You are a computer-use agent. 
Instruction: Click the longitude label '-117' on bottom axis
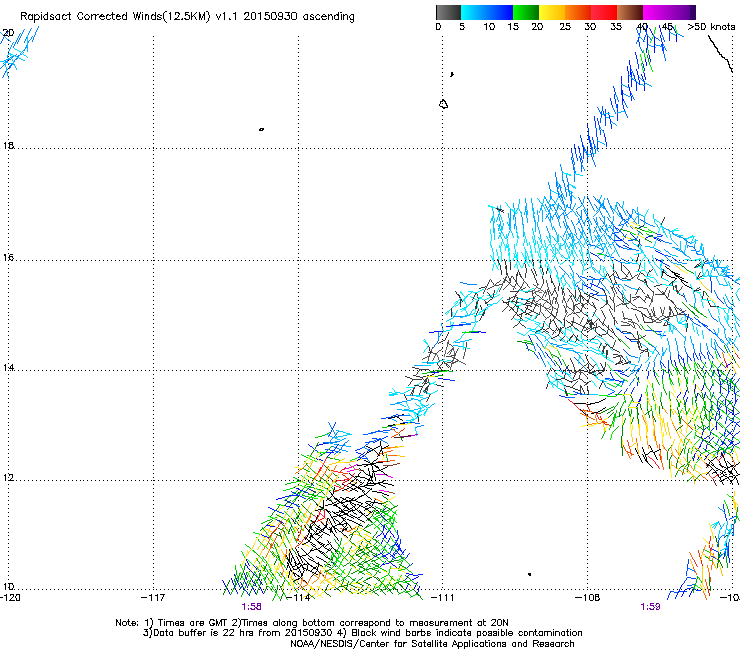pyautogui.click(x=153, y=598)
